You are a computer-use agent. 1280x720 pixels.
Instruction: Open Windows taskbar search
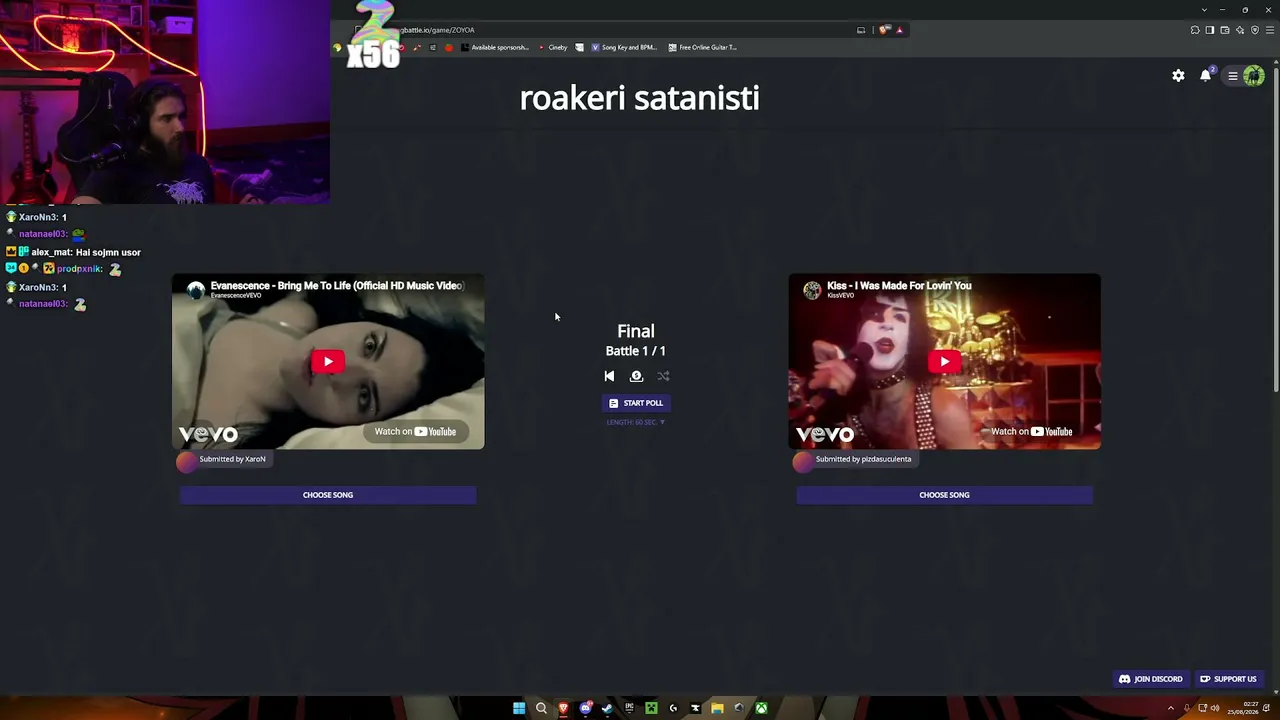(541, 708)
